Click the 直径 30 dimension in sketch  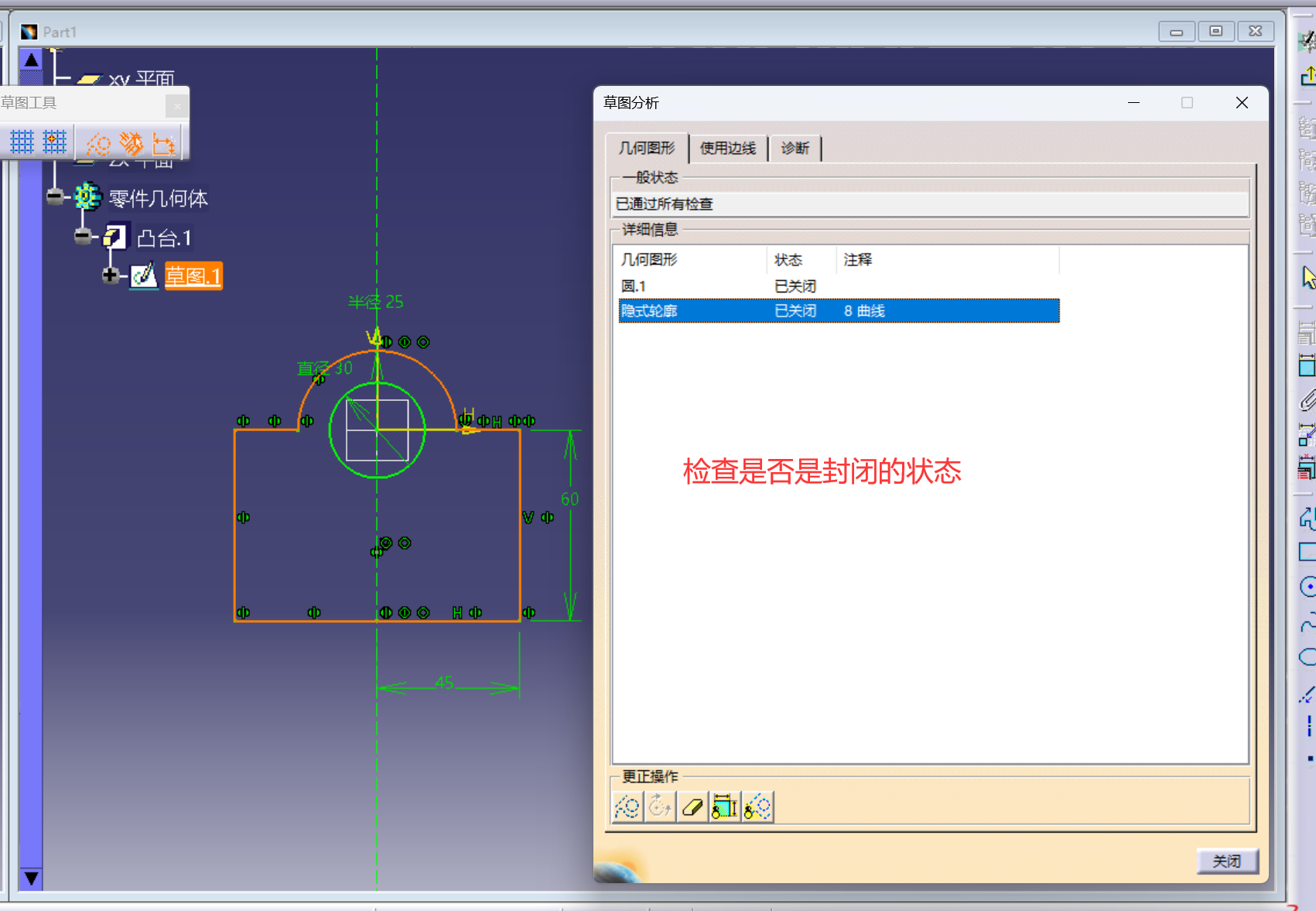325,368
